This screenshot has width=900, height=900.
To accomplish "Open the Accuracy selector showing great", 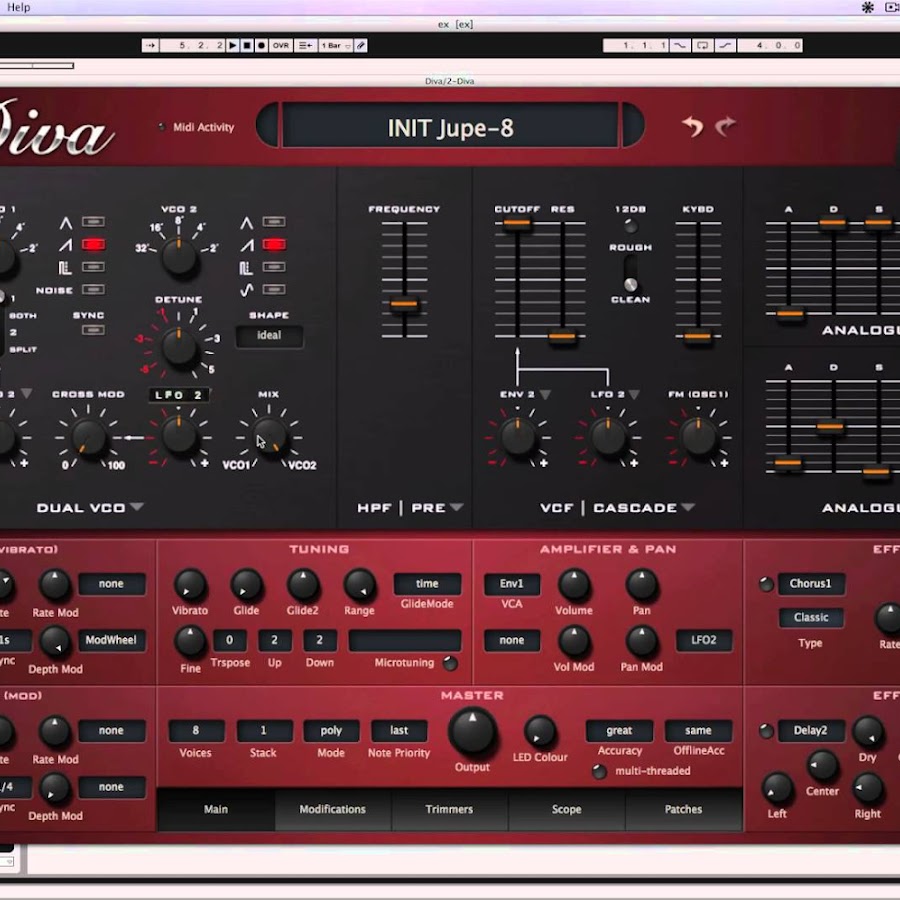I will (619, 731).
